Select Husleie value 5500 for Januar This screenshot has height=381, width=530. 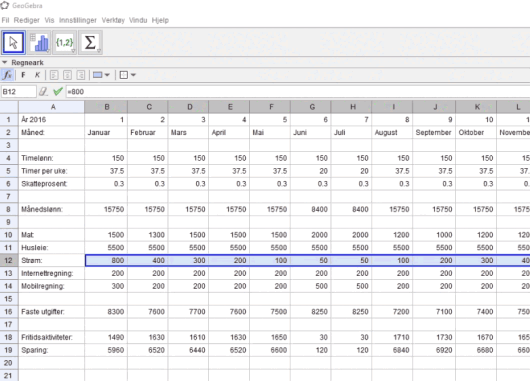click(106, 247)
